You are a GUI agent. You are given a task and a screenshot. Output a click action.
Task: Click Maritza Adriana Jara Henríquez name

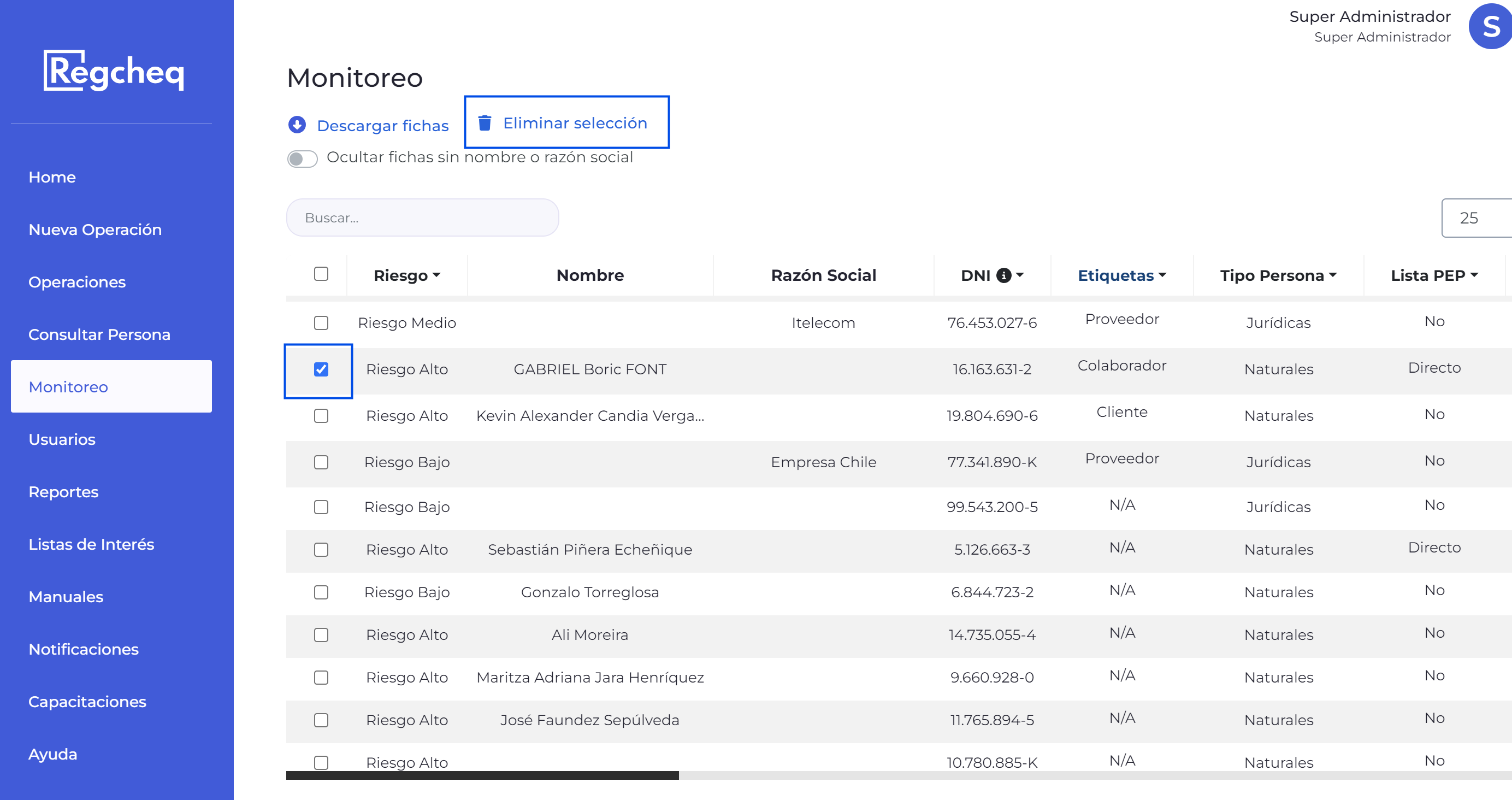pos(590,677)
